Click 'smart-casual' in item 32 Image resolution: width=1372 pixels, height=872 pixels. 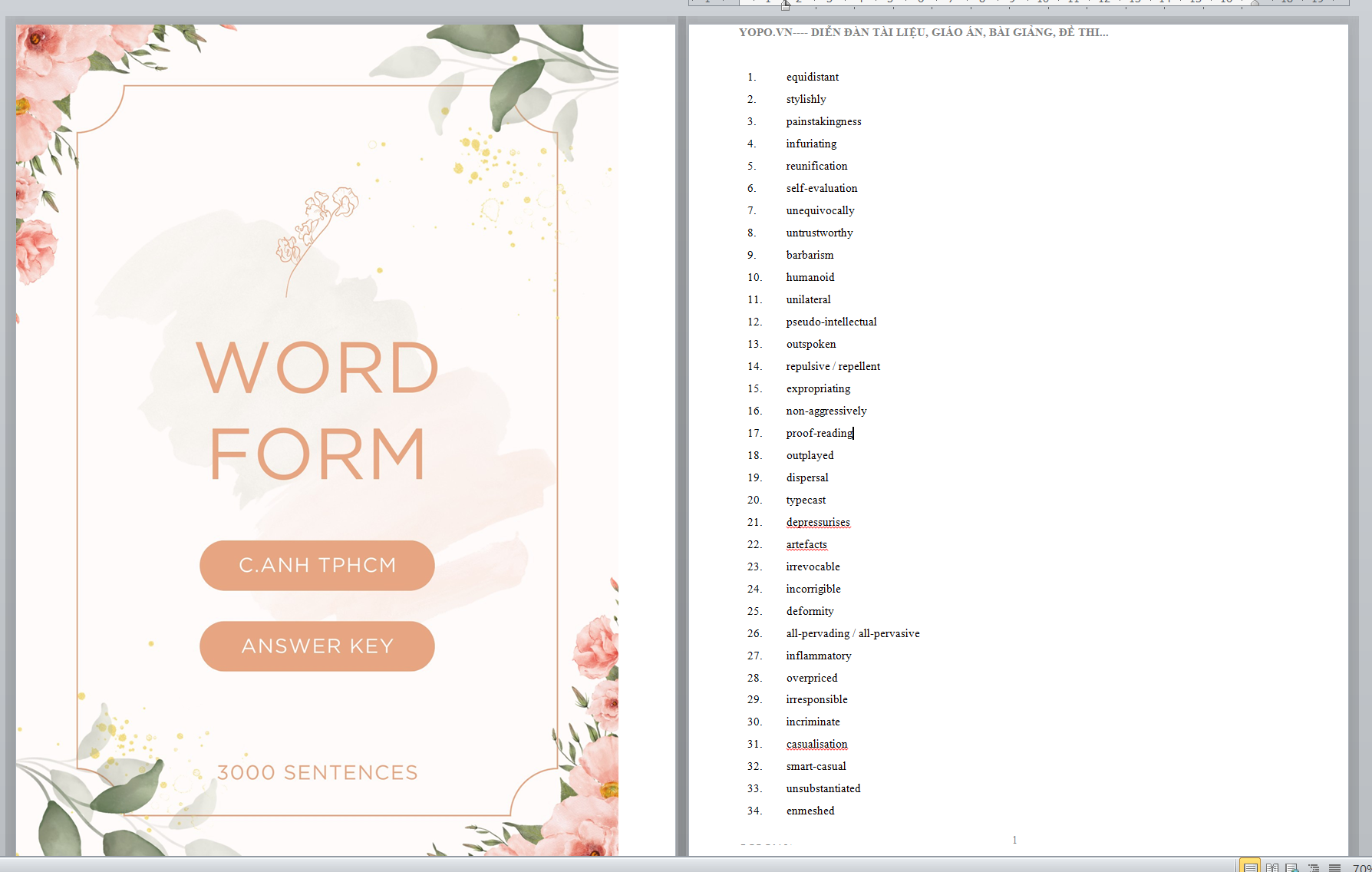tap(816, 766)
